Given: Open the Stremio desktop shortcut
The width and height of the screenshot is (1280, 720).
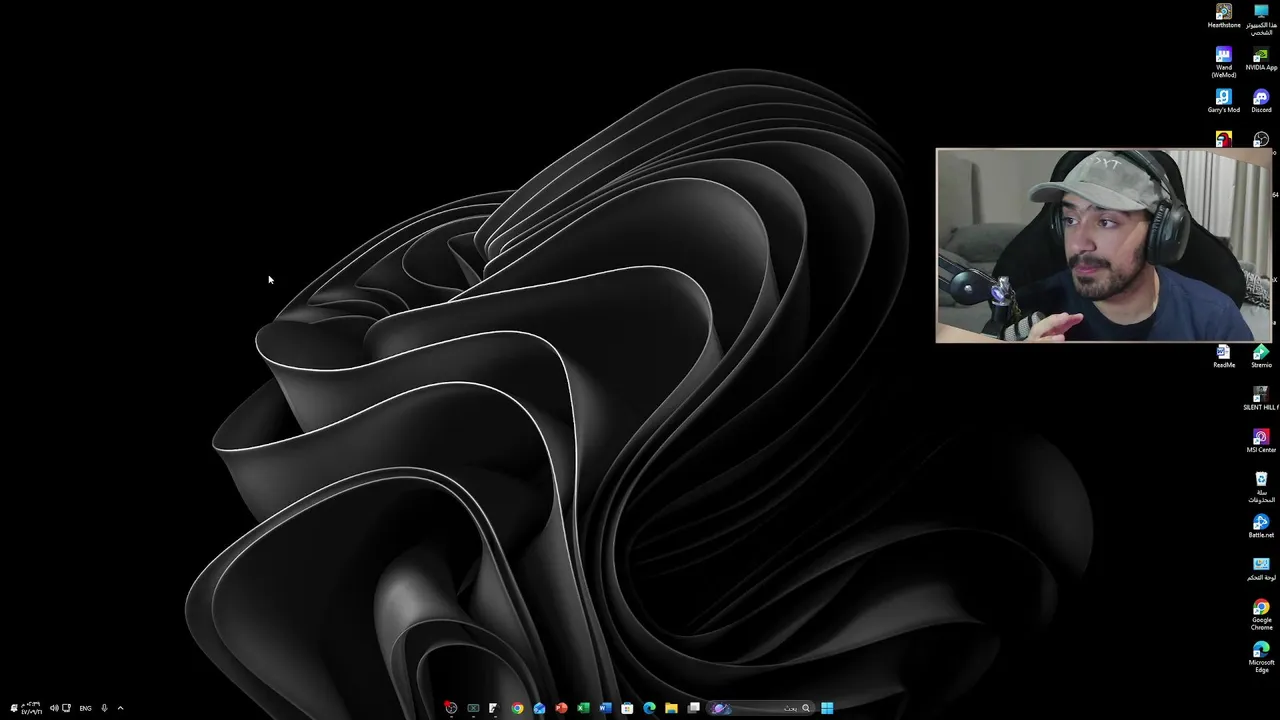Looking at the screenshot, I should [x=1261, y=356].
